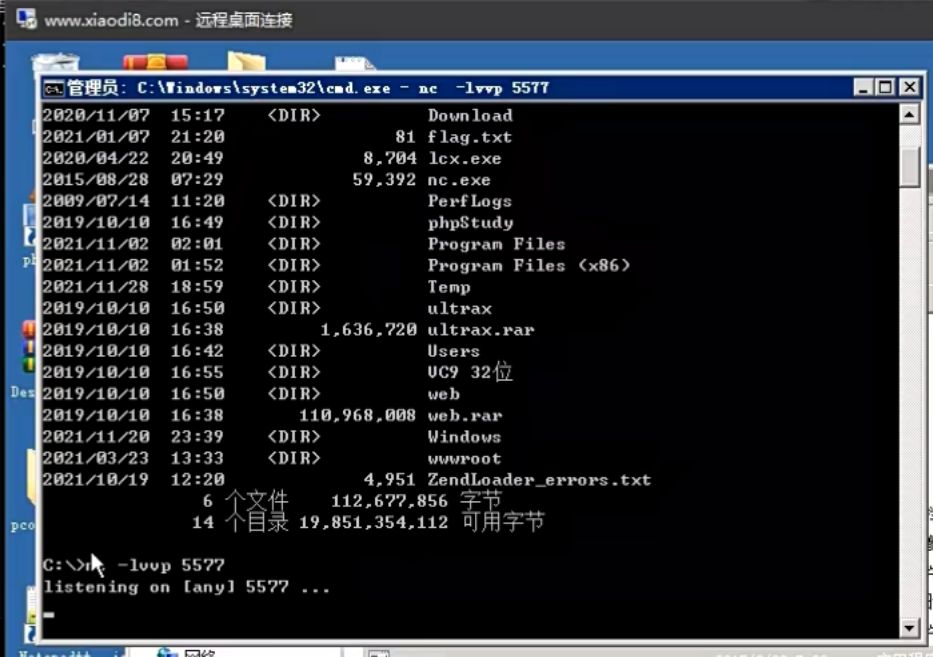This screenshot has height=657, width=933.
Task: Click the nc.exe file entry
Action: click(459, 180)
